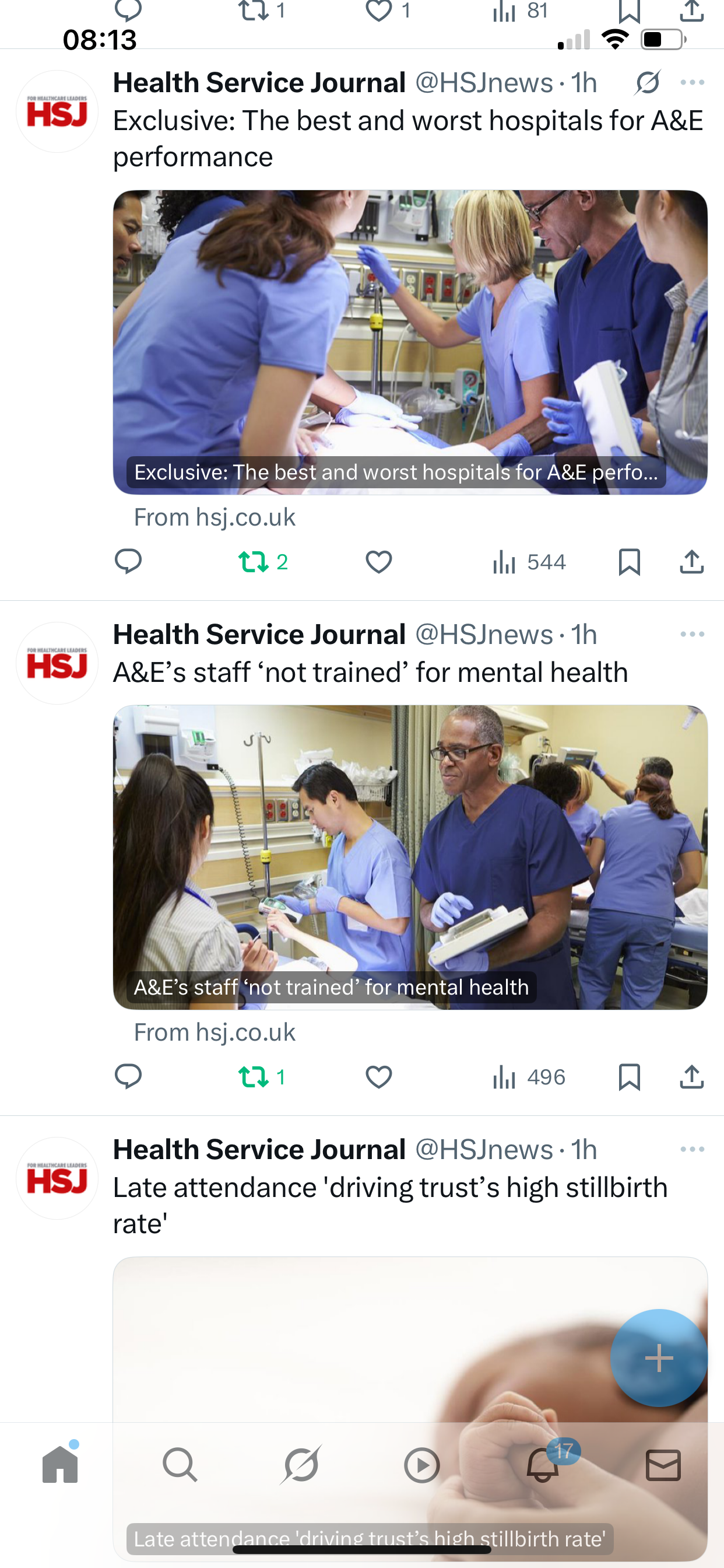This screenshot has height=1568, width=724.
Task: Open the Search tab
Action: [x=180, y=1465]
